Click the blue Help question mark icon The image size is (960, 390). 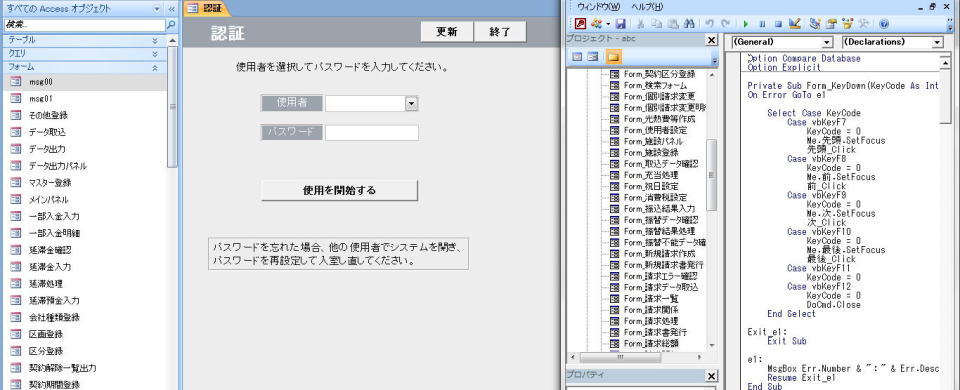[x=884, y=24]
